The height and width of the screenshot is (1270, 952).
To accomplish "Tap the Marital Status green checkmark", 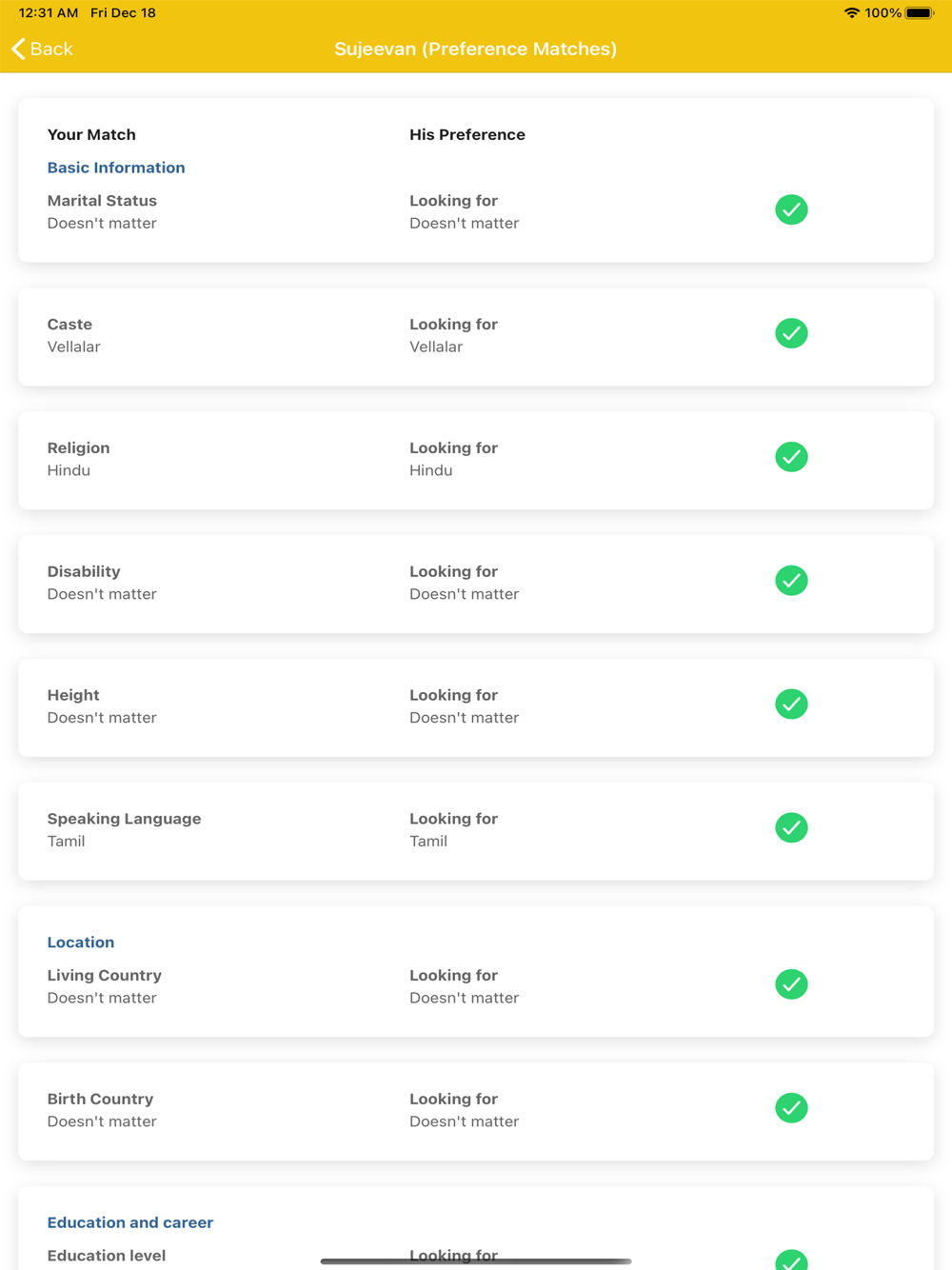I will pyautogui.click(x=791, y=209).
